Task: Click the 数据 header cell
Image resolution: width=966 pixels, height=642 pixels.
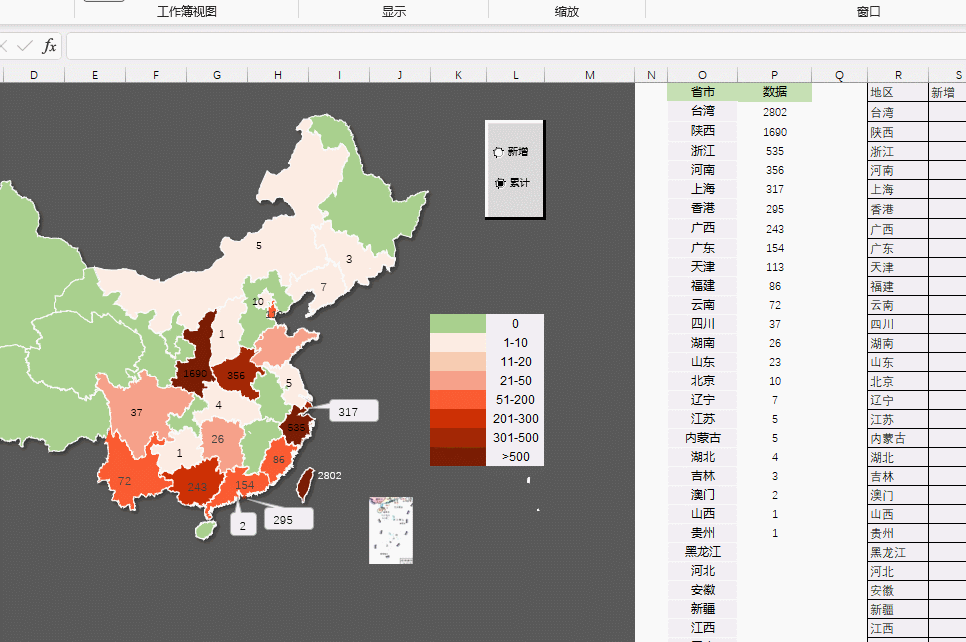Action: pyautogui.click(x=774, y=92)
